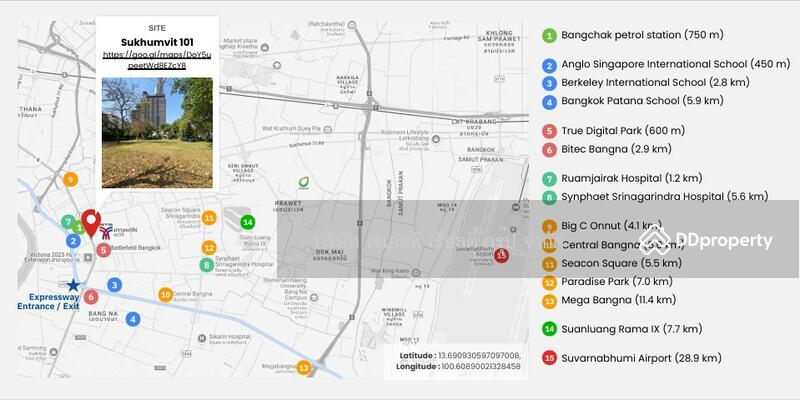Click green map marker 14 near Suan Luang
The image size is (800, 400).
[x=247, y=222]
